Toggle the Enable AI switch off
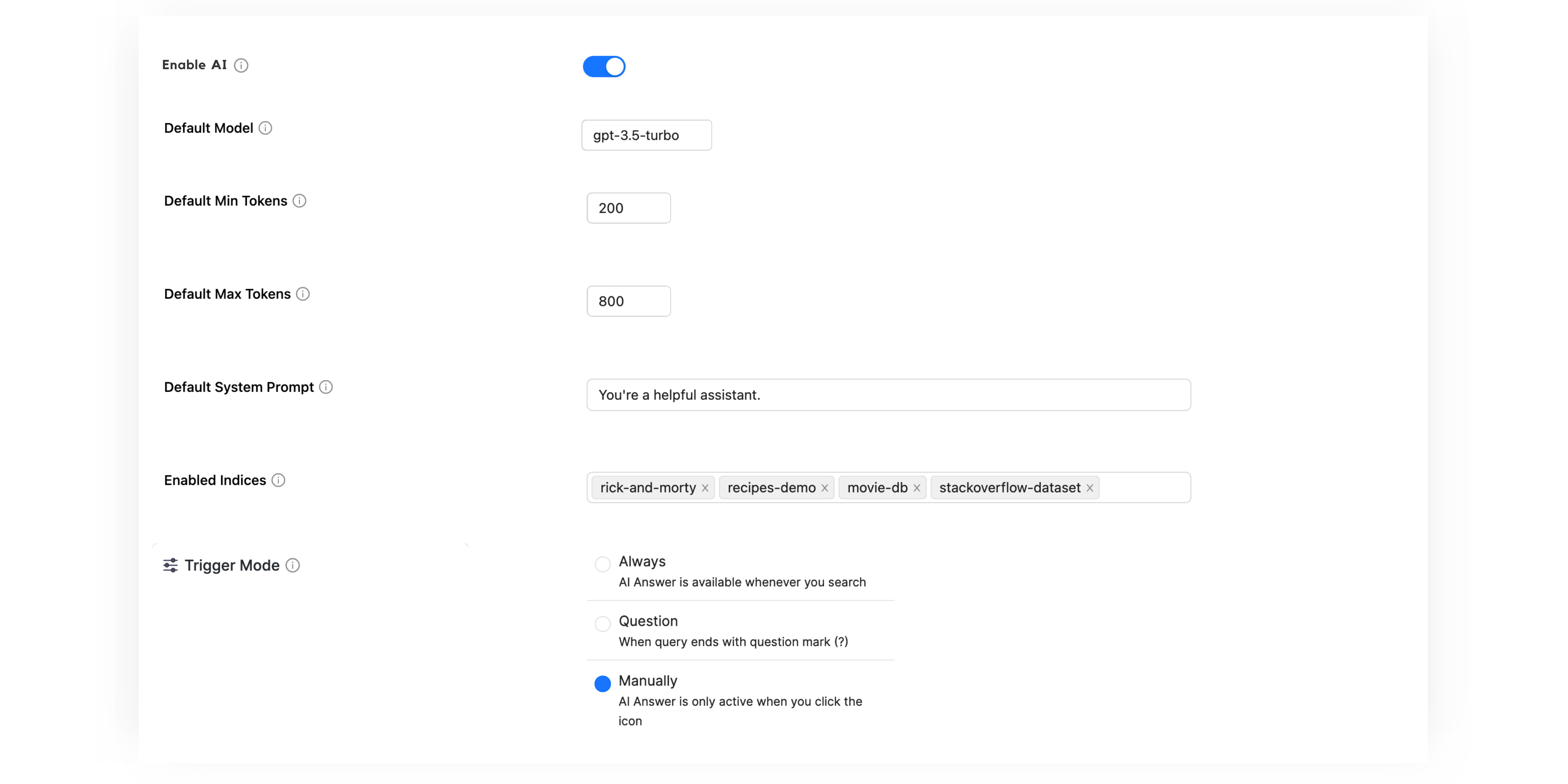This screenshot has width=1568, height=784. coord(604,66)
